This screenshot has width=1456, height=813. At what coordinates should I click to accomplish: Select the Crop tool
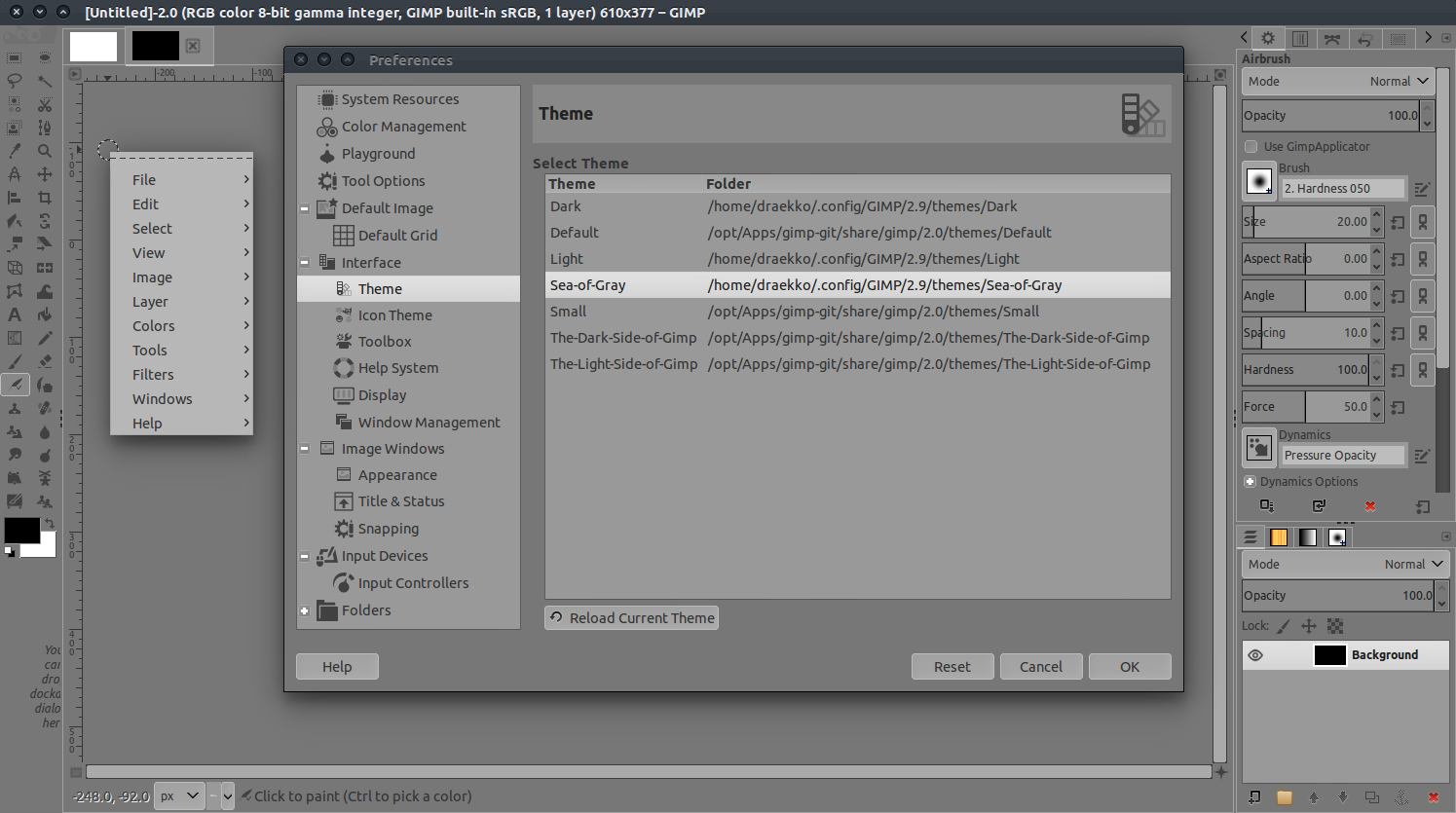coord(45,197)
